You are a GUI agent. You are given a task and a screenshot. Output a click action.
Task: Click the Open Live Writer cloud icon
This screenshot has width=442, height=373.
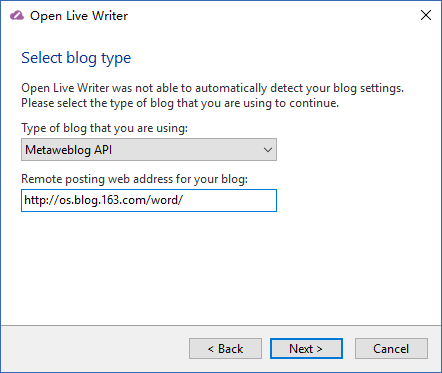(x=17, y=15)
